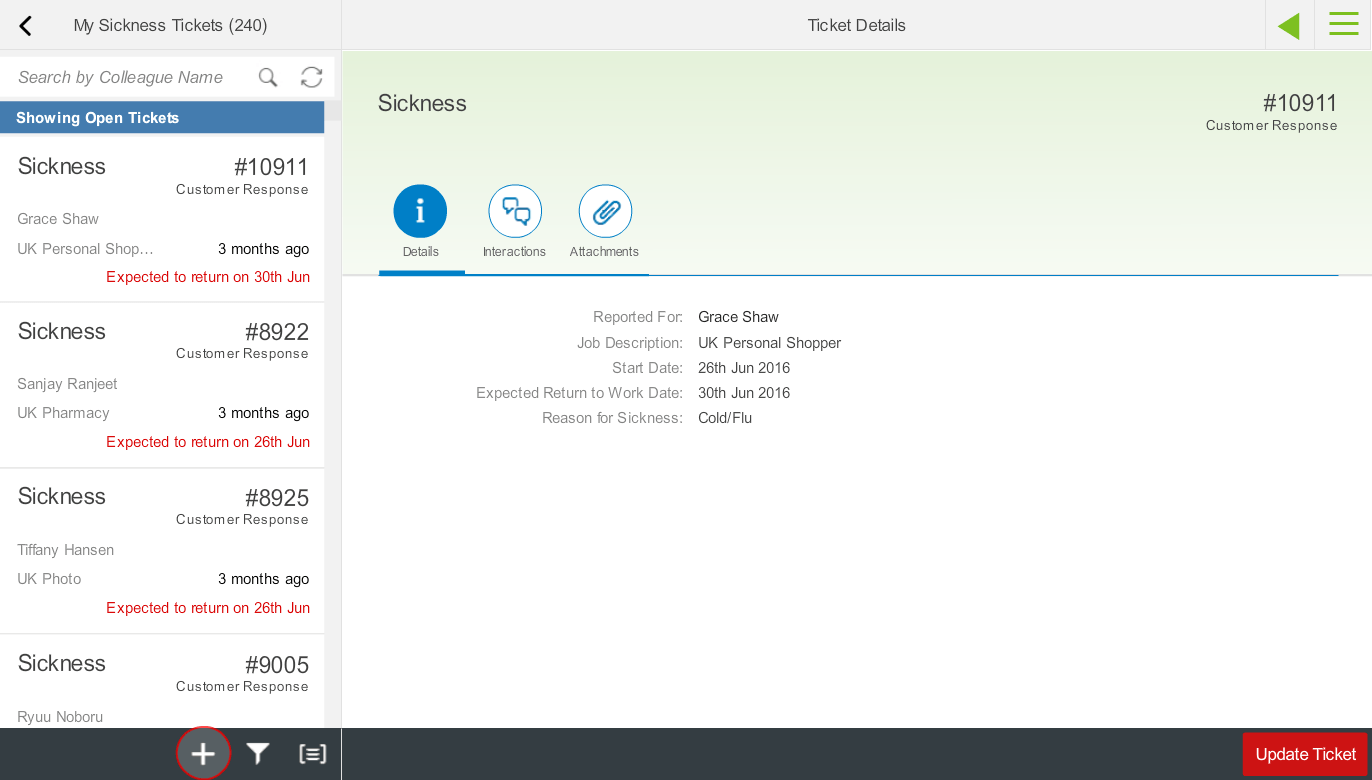Click the Update Ticket button

1305,754
